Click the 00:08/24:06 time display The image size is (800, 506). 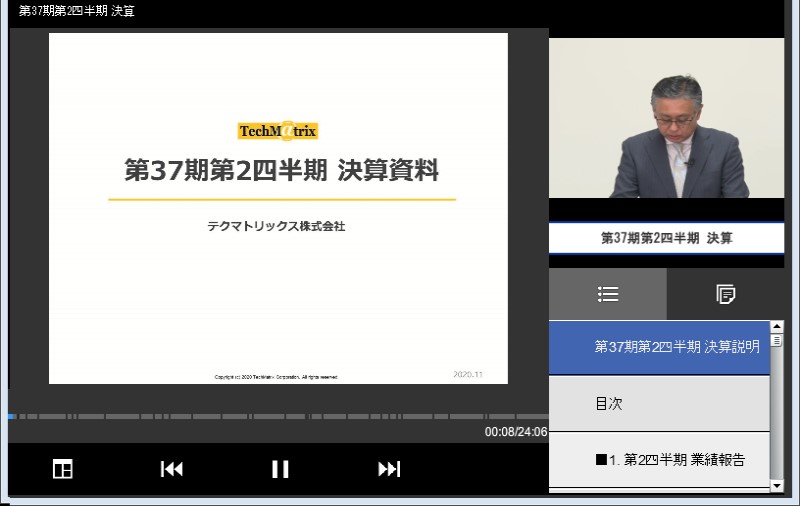515,432
